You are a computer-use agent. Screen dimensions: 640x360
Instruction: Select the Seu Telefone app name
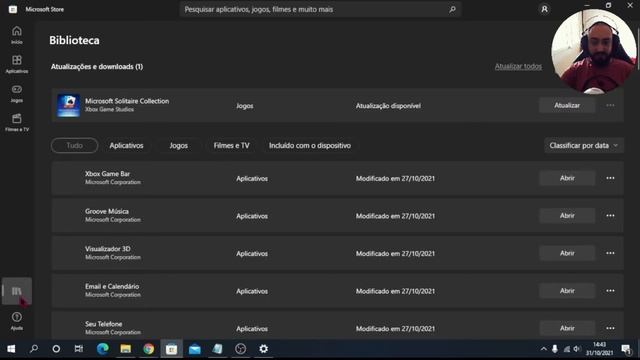point(104,324)
